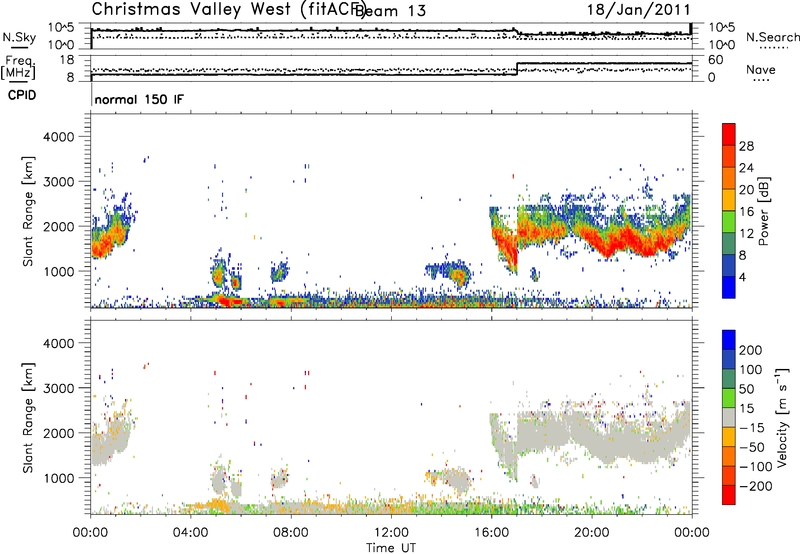Screen dimensions: 800x554
Task: Click the title 'Christmas Valley West (fitACF)'
Action: (228, 10)
